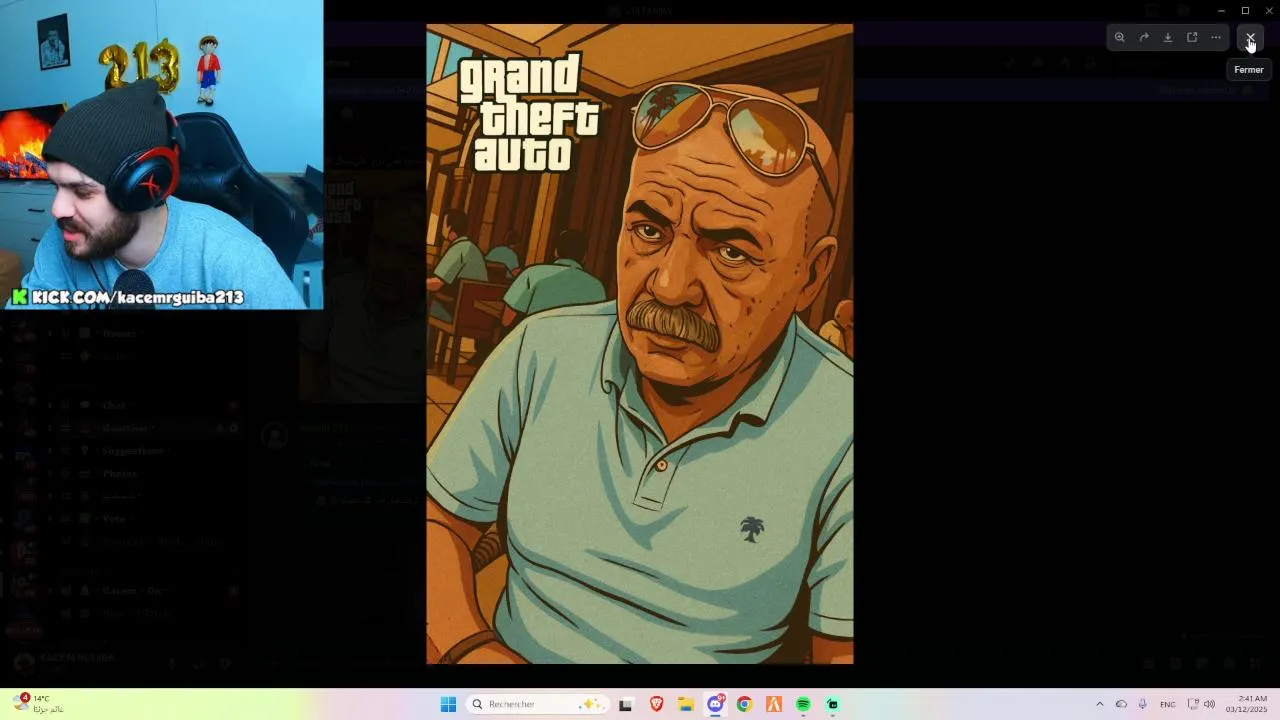This screenshot has width=1280, height=720.
Task: Switch to Discord taskbar icon
Action: pos(715,705)
